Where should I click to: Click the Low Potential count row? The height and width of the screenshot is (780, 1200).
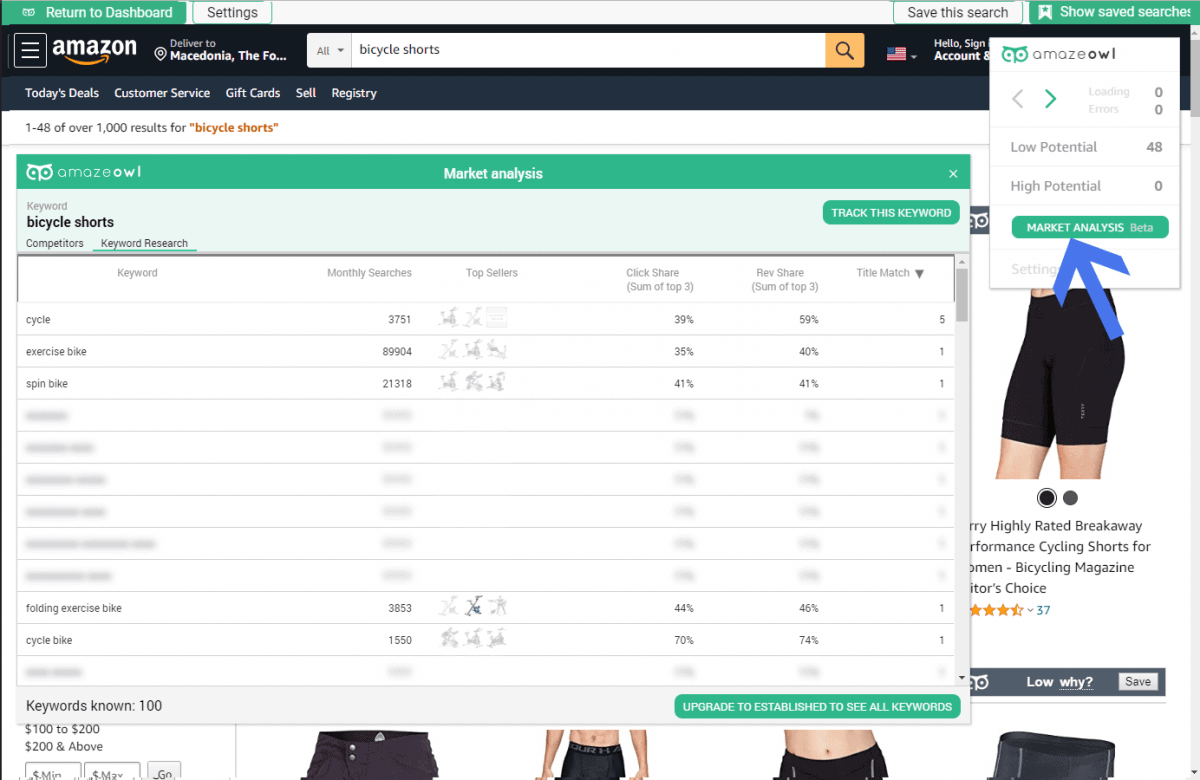click(1086, 147)
